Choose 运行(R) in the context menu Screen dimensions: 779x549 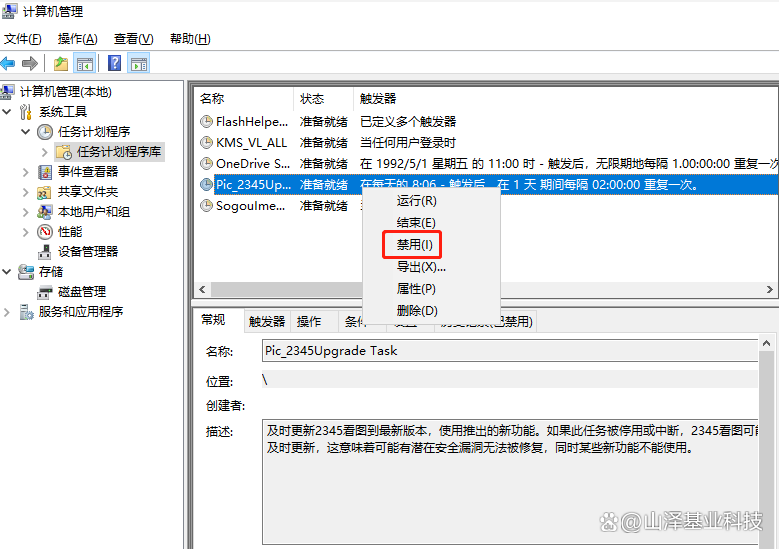coord(416,201)
